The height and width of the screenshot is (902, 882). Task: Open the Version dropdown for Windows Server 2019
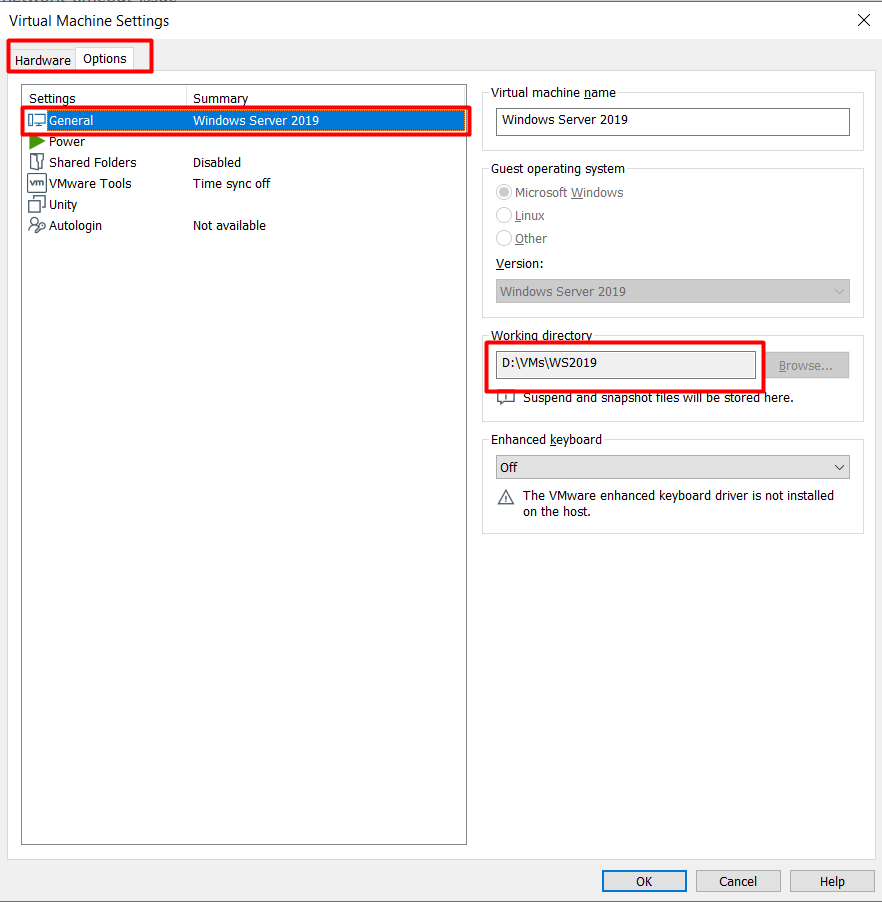pos(672,291)
